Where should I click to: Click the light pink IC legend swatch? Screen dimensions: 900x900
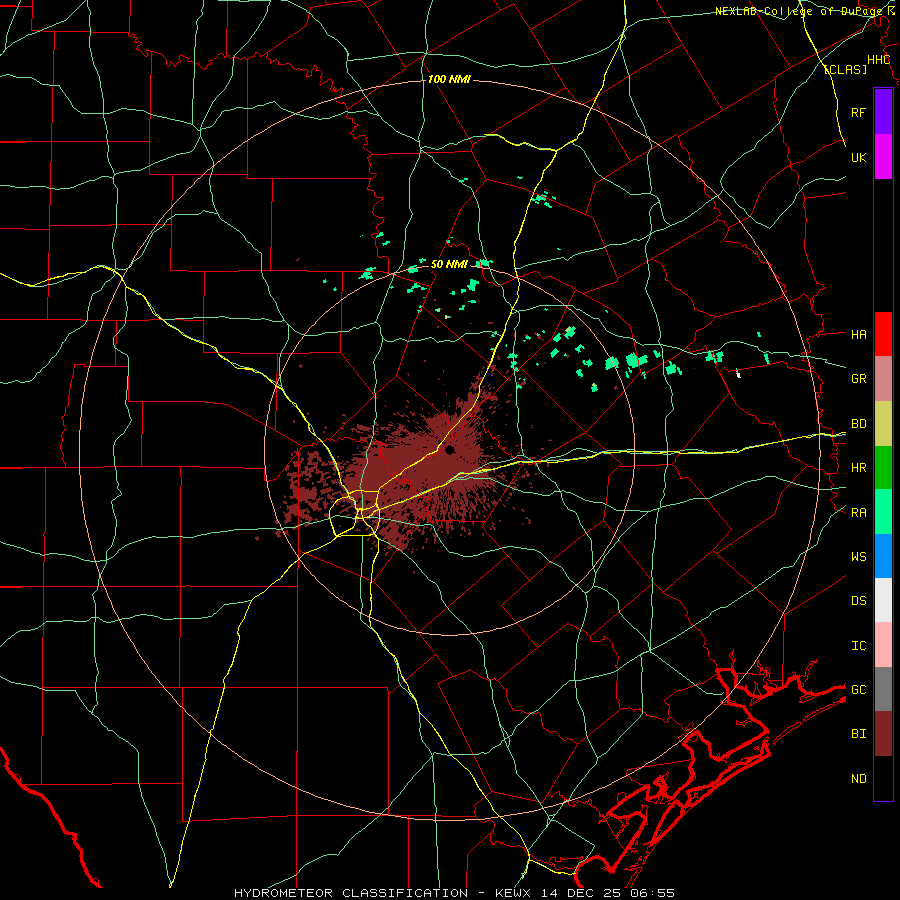pos(883,645)
